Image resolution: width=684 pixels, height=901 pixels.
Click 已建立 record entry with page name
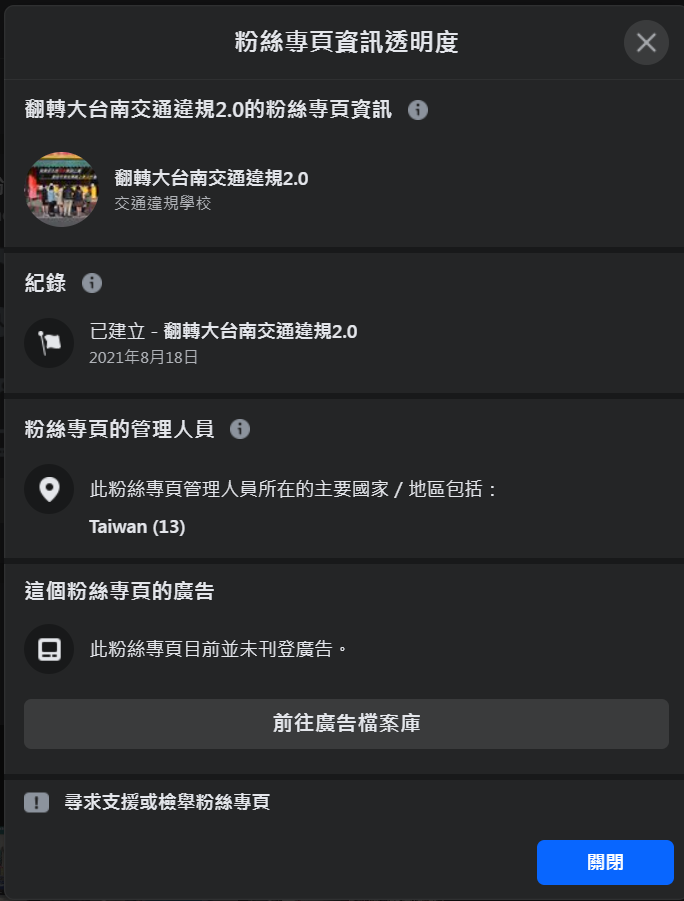point(224,332)
